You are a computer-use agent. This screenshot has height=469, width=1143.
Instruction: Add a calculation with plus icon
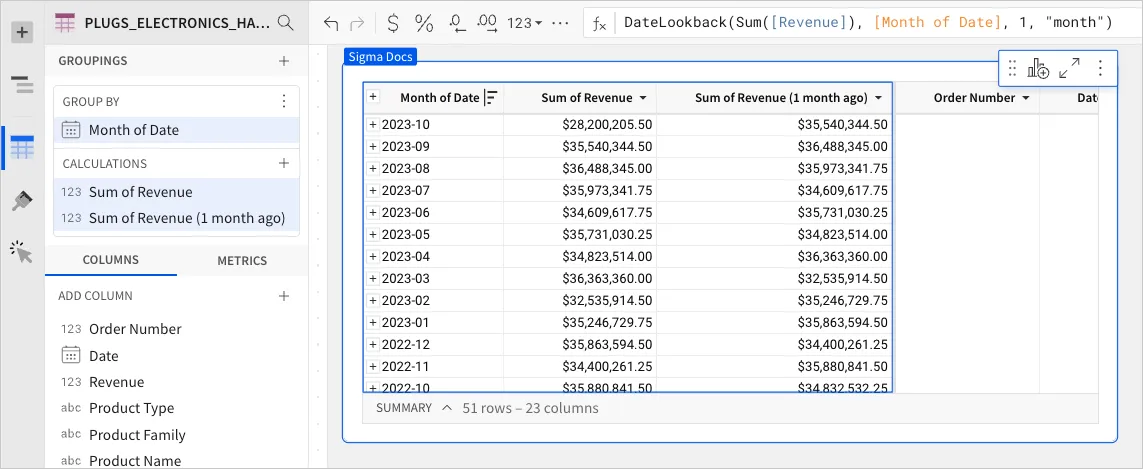tap(284, 163)
